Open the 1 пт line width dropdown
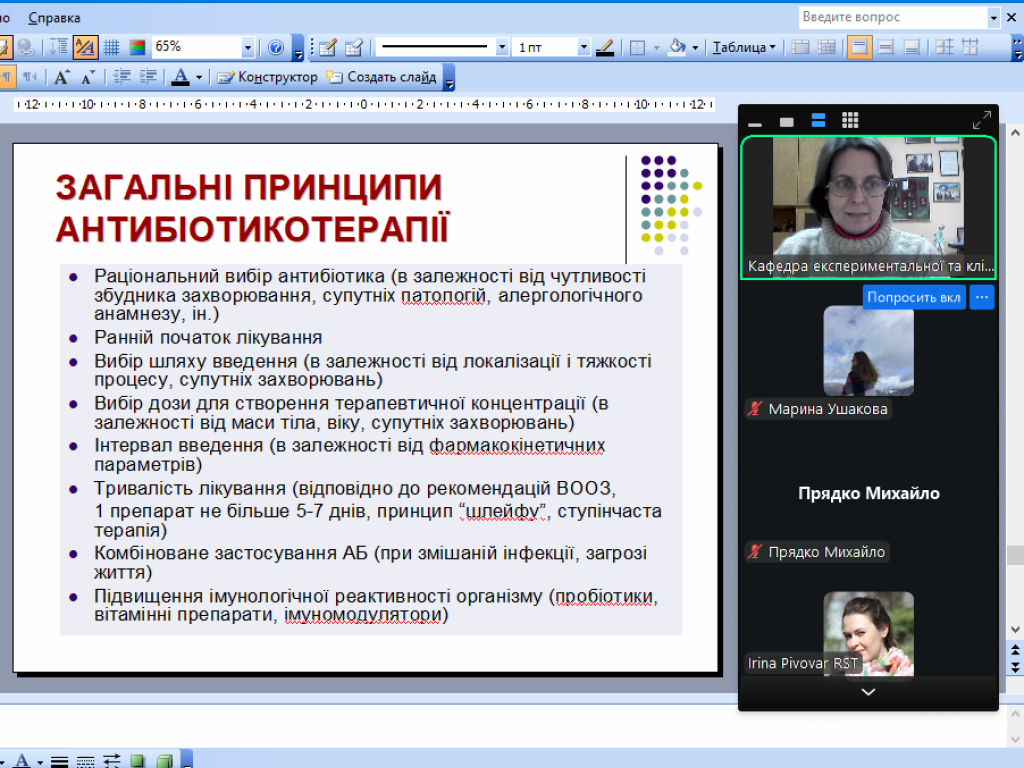The image size is (1024, 768). pyautogui.click(x=584, y=47)
